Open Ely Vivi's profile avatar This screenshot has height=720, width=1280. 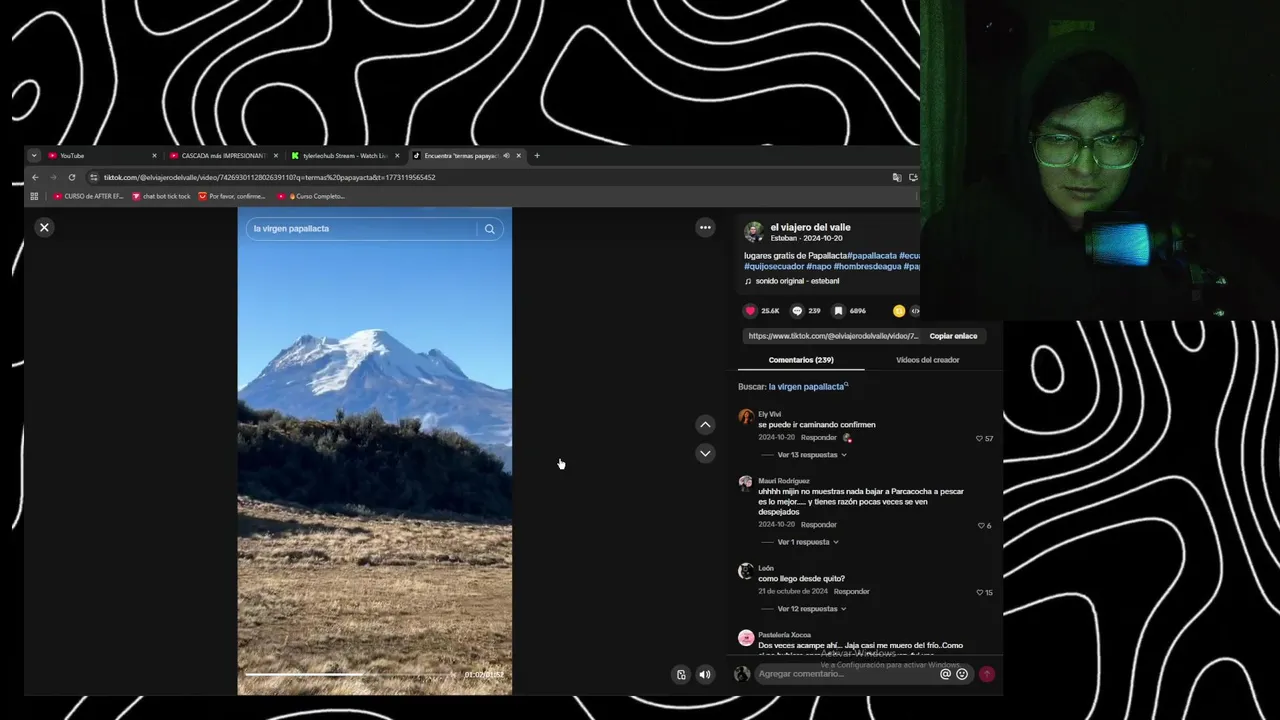(745, 416)
